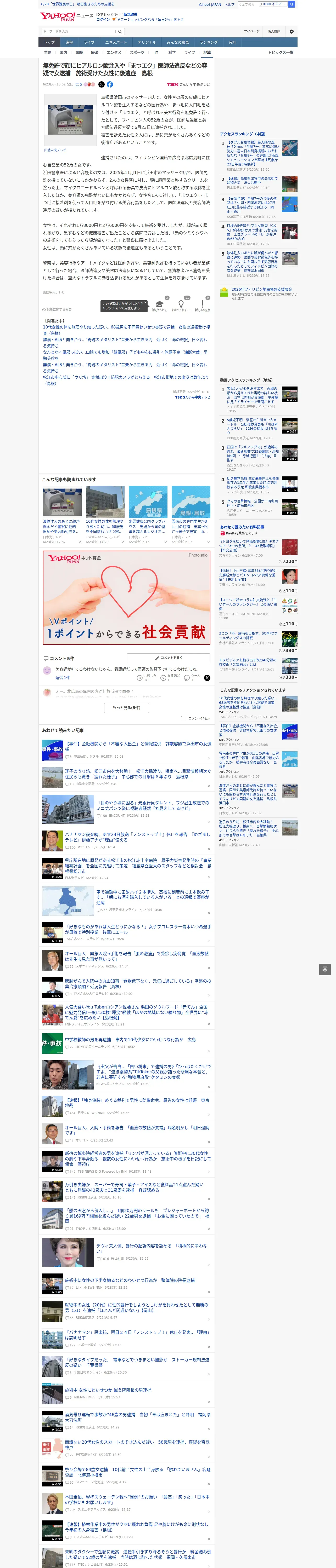React with 新しい視点 exclamation icon

click(203, 304)
